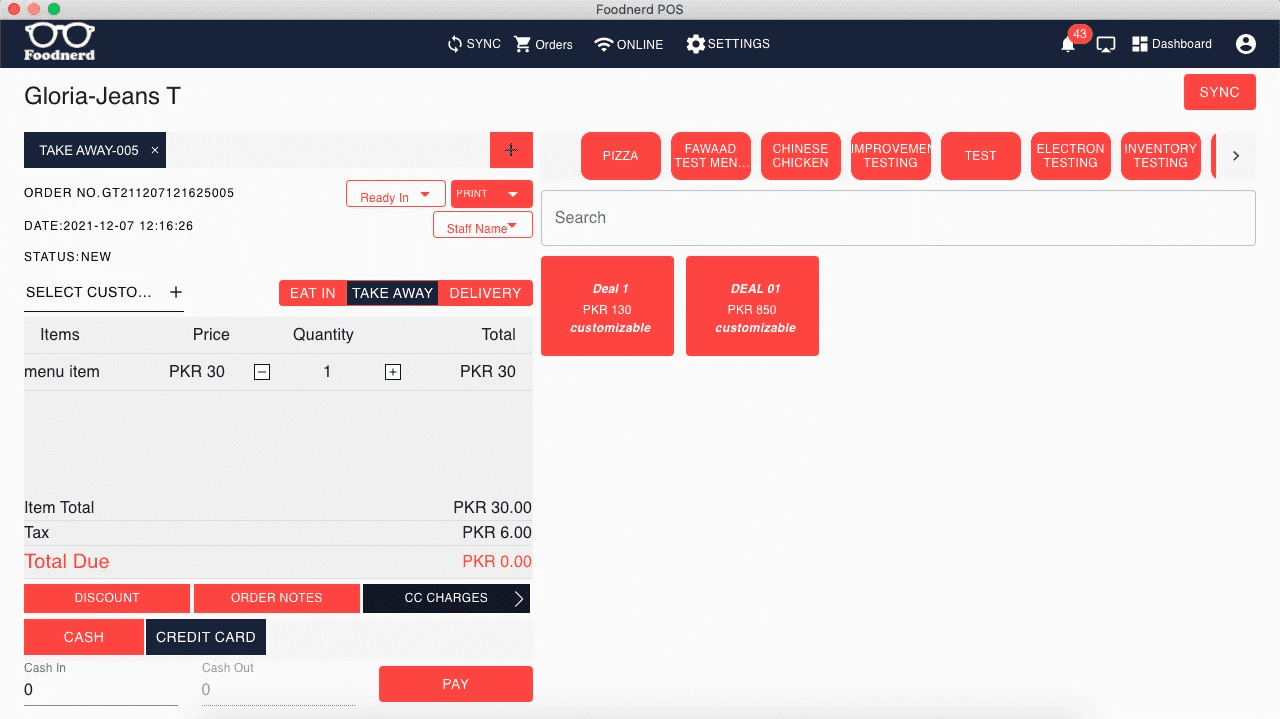Select CREDIT CARD payment method
This screenshot has width=1280, height=719.
[205, 637]
